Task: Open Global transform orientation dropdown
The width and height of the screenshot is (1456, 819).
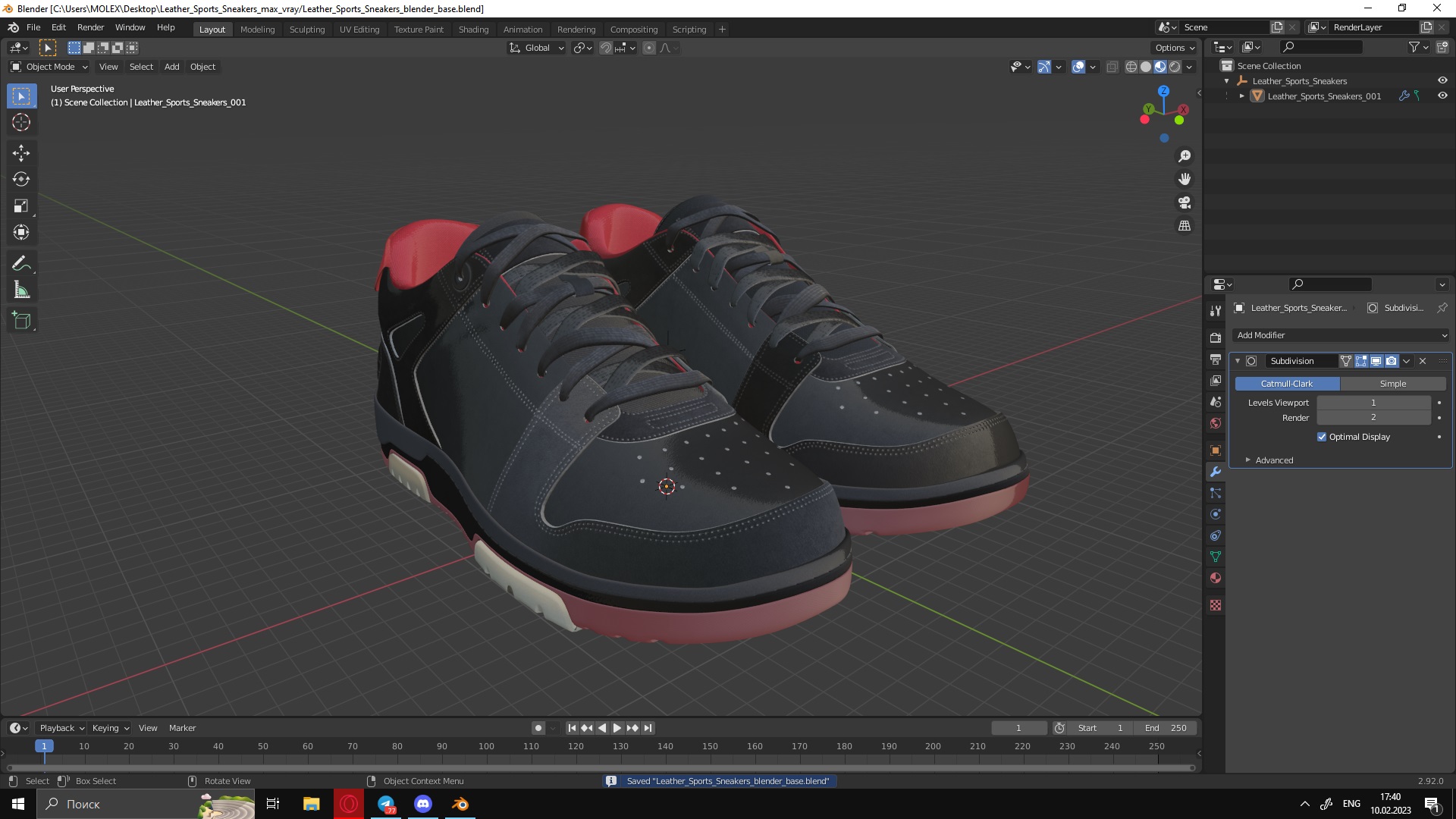Action: point(536,48)
